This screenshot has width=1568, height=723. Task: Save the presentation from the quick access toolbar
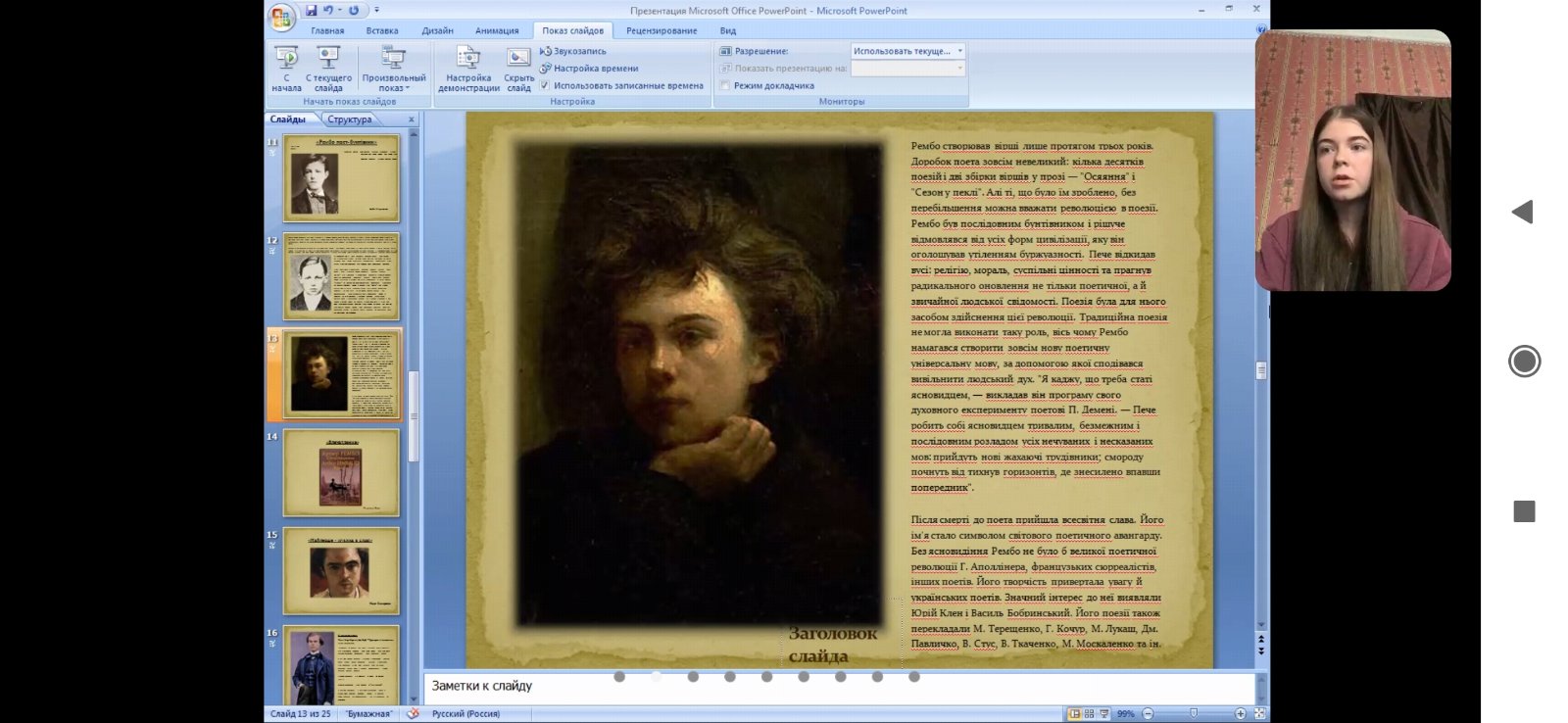click(311, 11)
